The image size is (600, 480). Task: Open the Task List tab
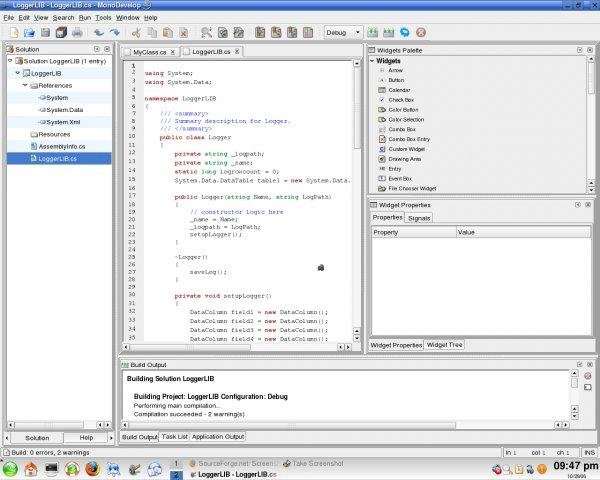174,437
